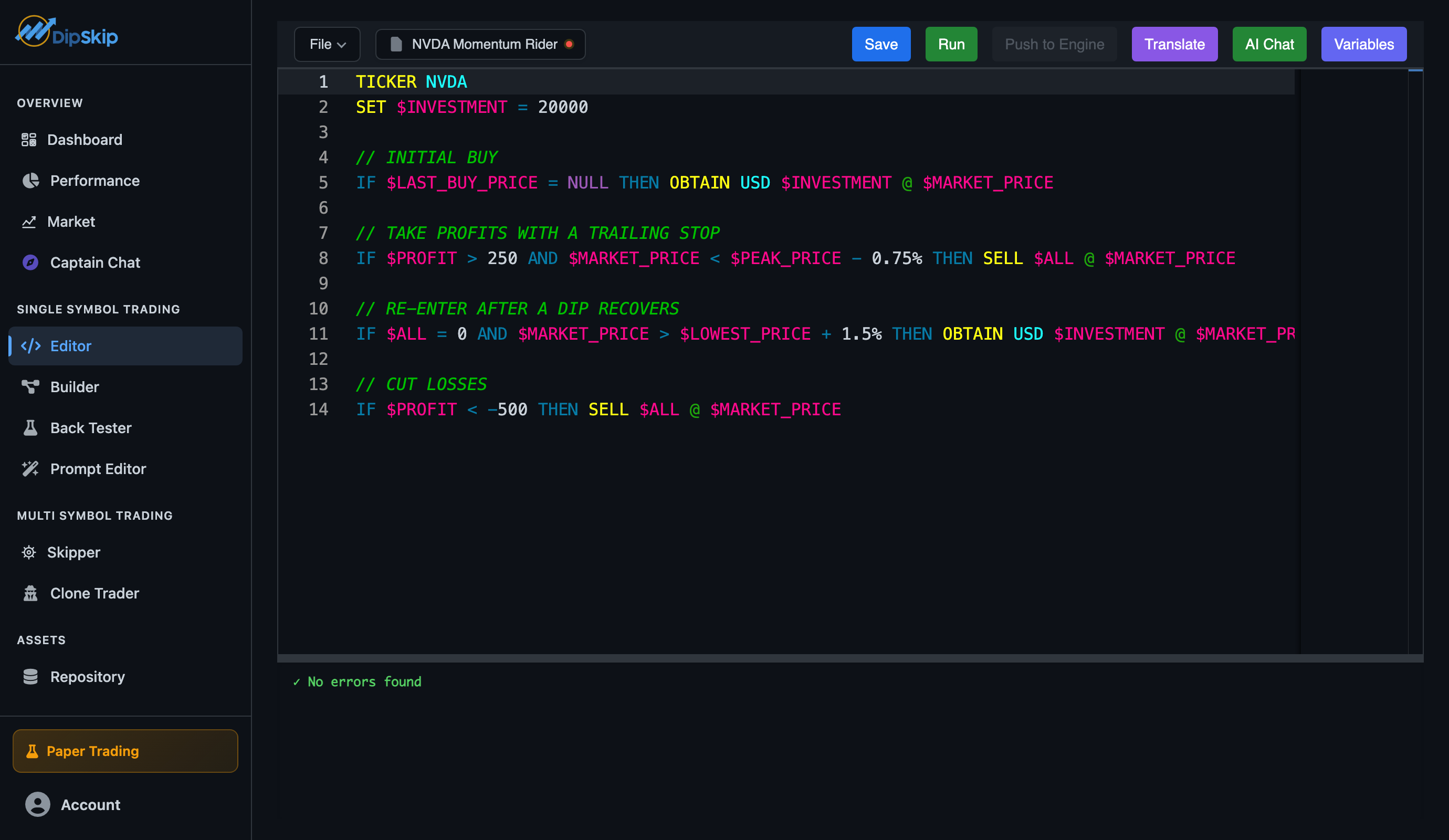Toggle Paper Trading mode

point(125,751)
